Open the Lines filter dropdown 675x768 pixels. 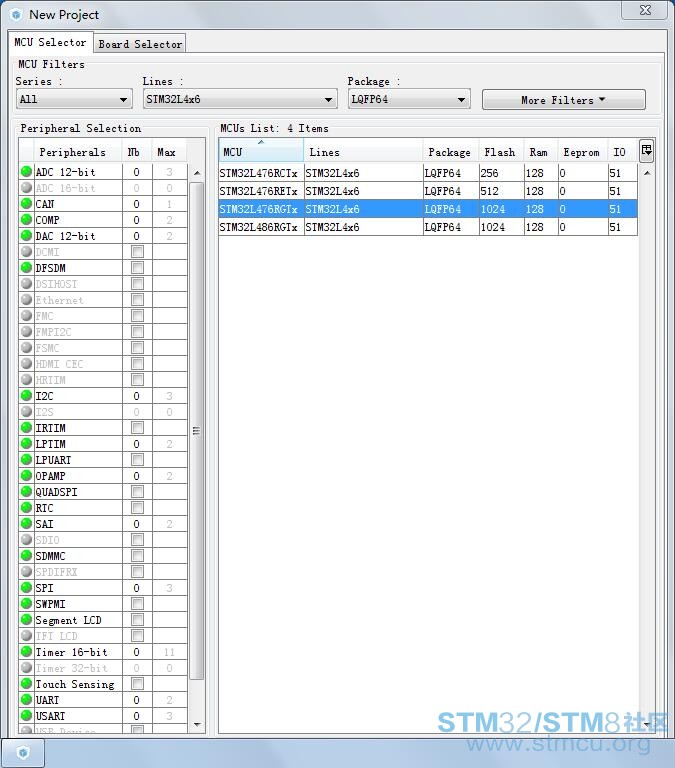[240, 99]
